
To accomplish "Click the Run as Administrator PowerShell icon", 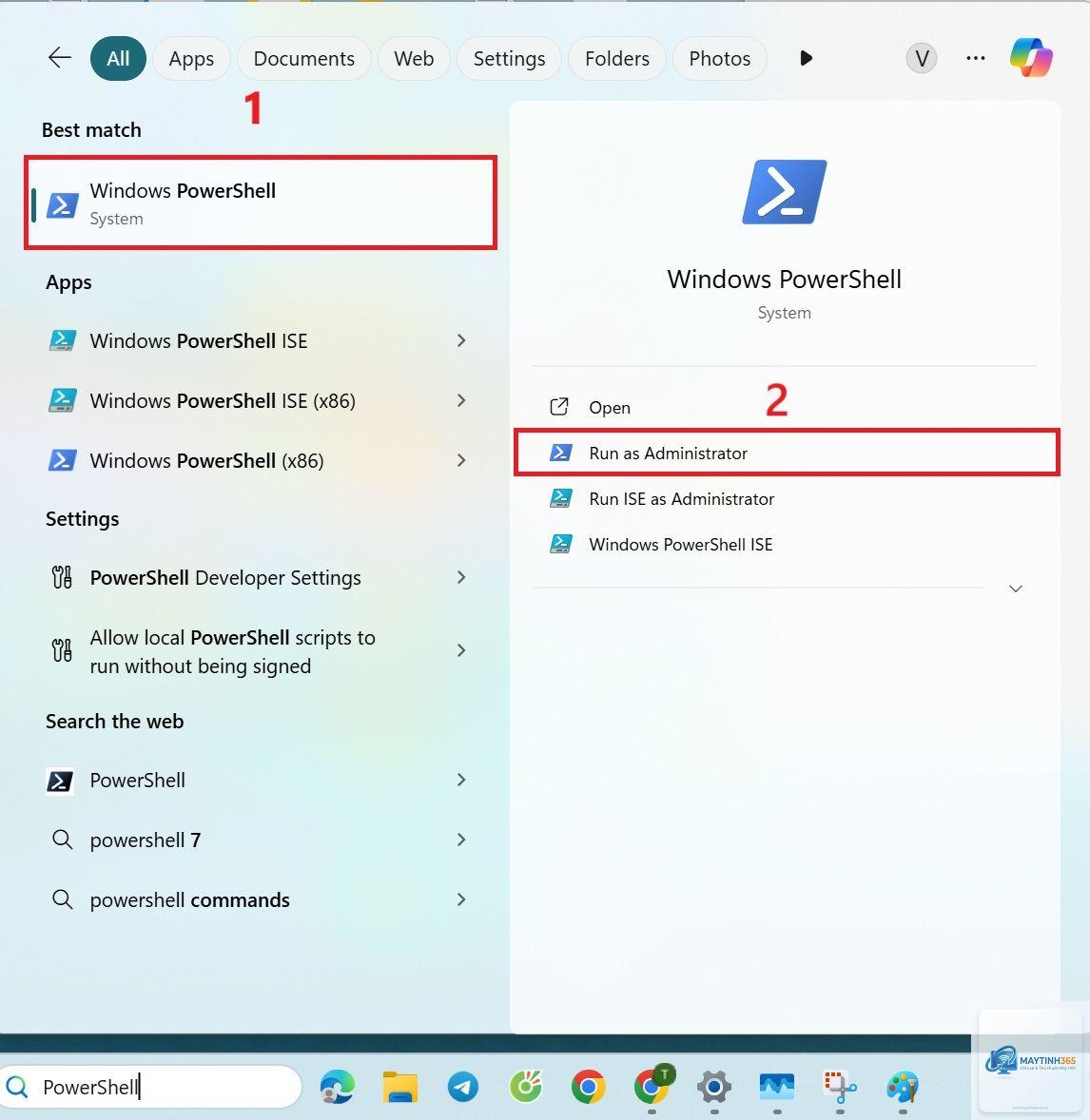I will tap(560, 453).
